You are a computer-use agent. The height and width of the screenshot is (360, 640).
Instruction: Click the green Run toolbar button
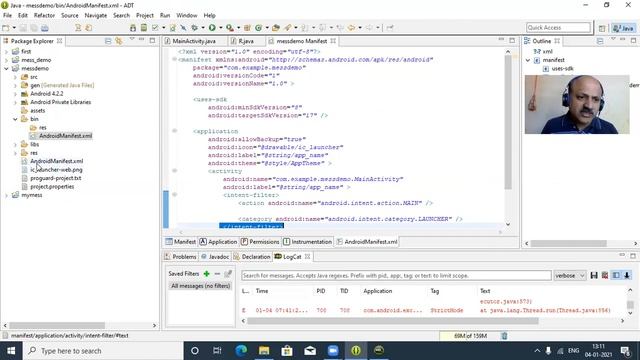212,28
